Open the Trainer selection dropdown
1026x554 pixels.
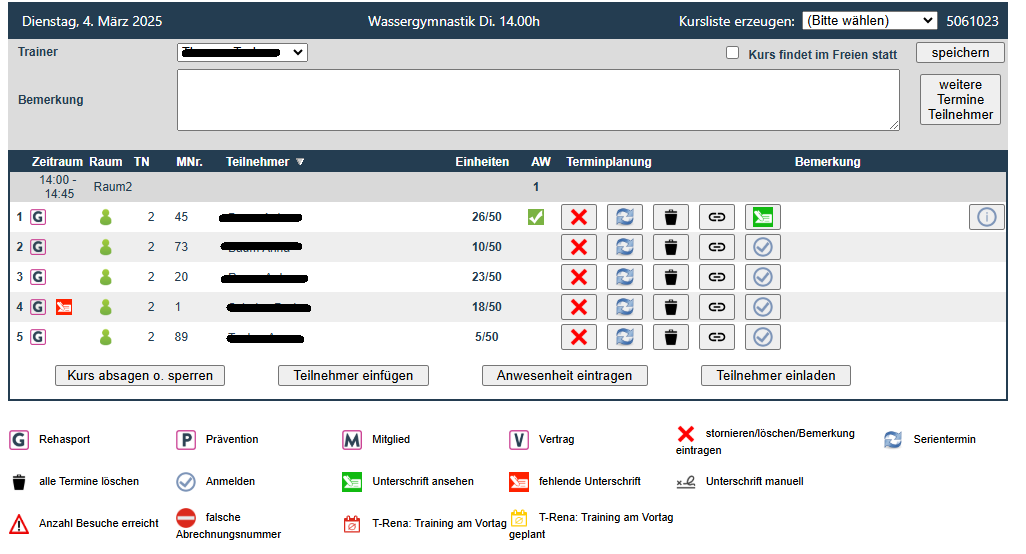242,53
